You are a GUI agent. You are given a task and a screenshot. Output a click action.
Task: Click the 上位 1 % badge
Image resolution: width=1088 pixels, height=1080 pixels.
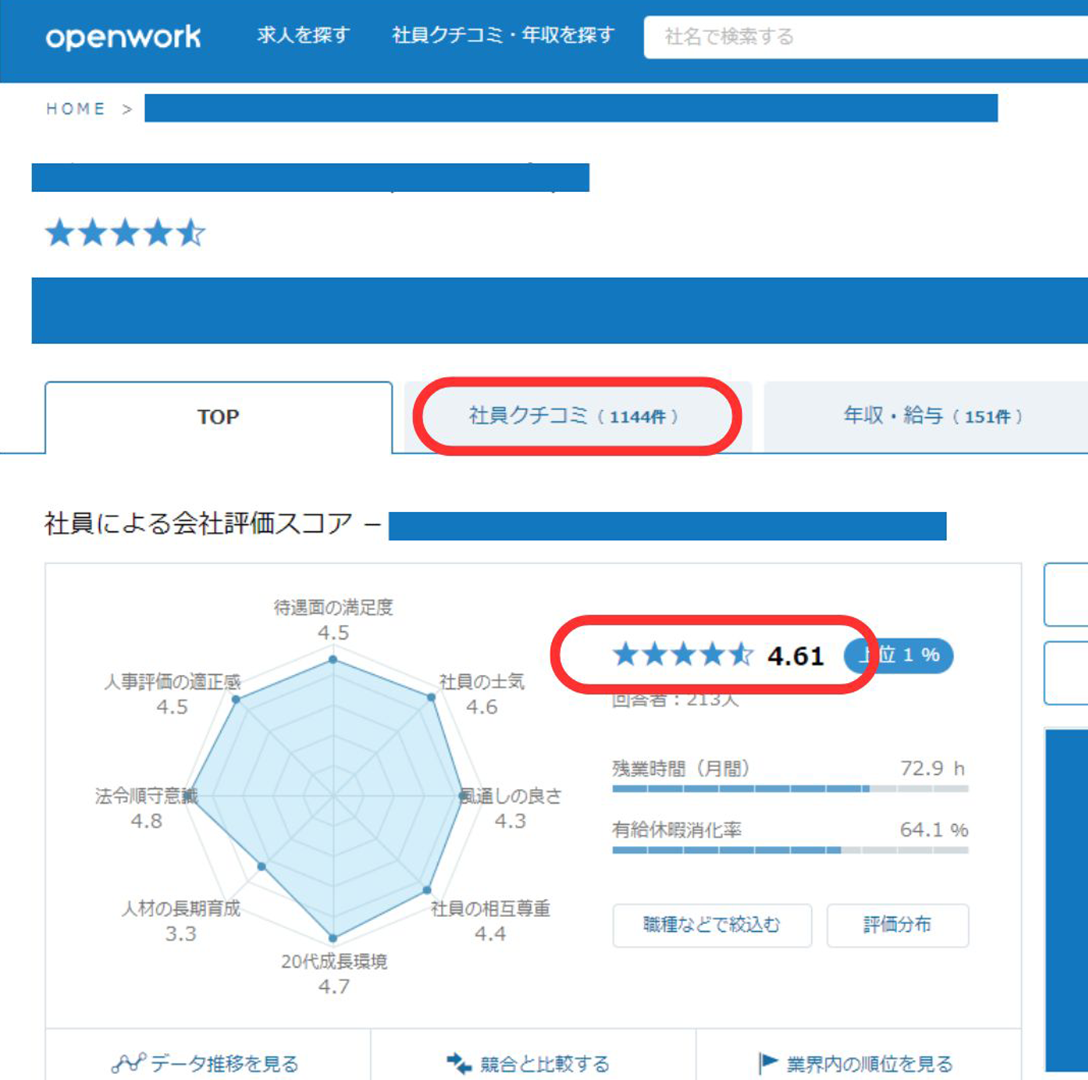pos(898,655)
